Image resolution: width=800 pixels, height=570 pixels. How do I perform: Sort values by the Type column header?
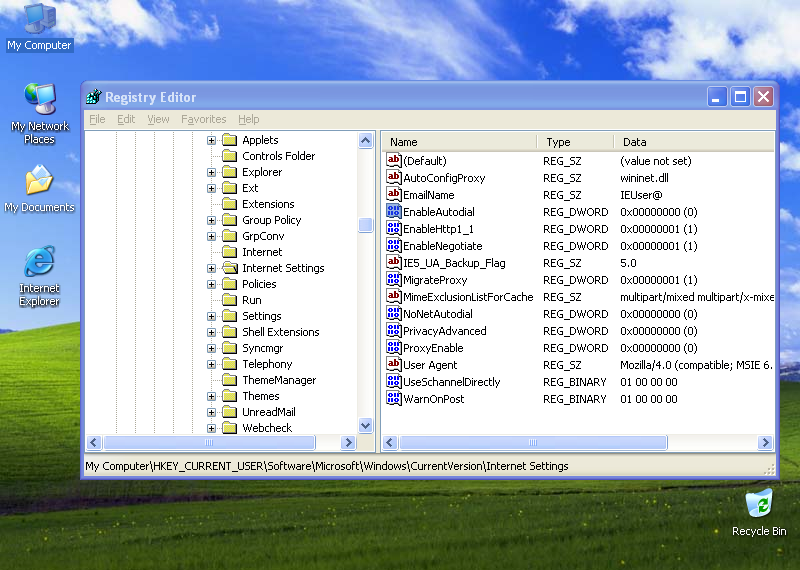tap(576, 142)
